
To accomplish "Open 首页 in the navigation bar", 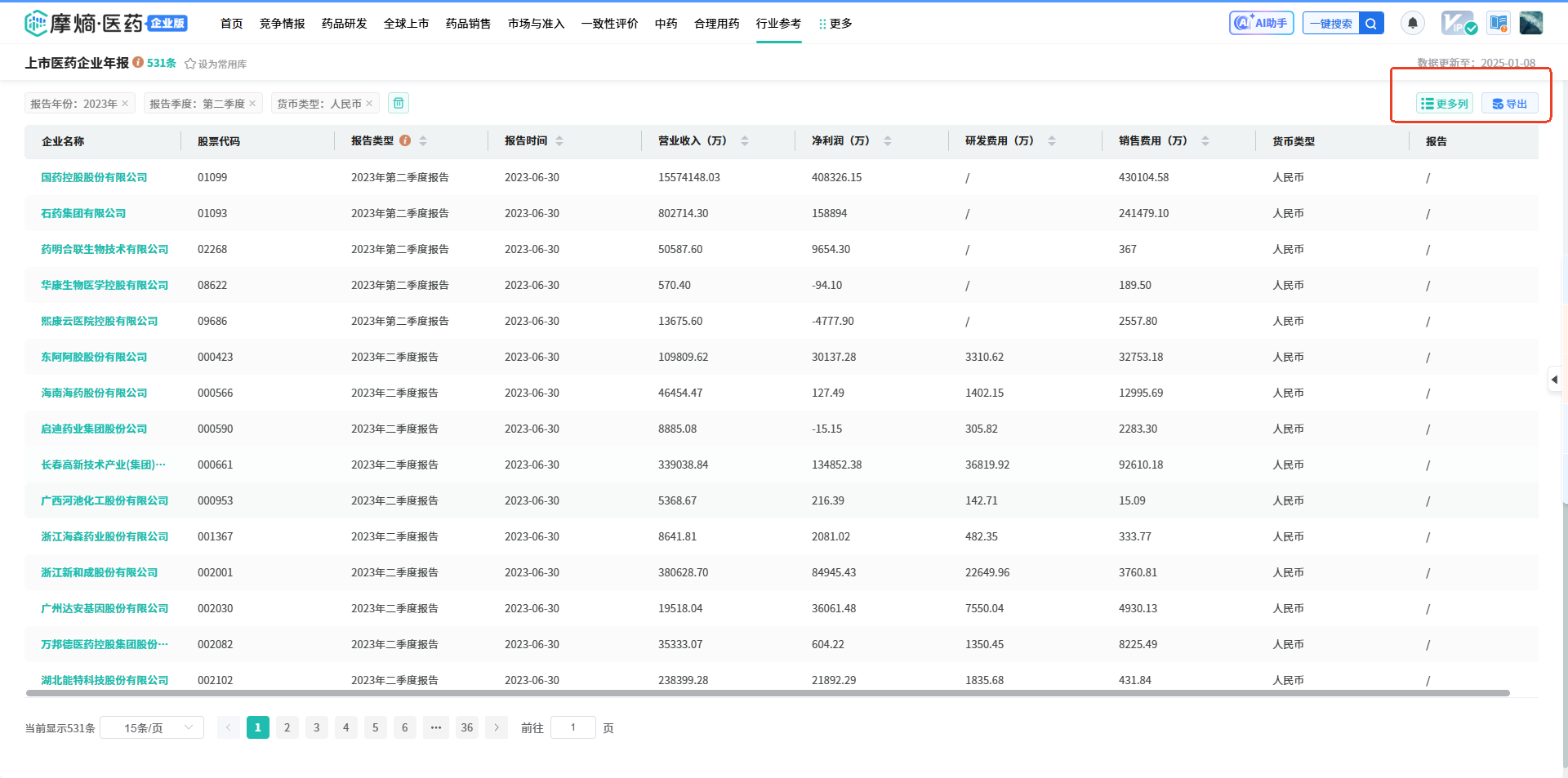I will pos(232,24).
